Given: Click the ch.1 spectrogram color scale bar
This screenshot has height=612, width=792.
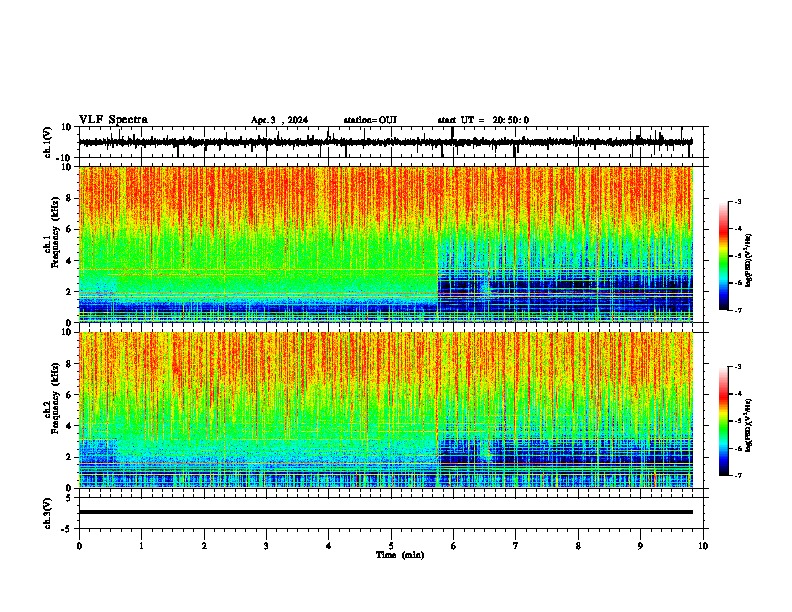Looking at the screenshot, I should point(724,256).
